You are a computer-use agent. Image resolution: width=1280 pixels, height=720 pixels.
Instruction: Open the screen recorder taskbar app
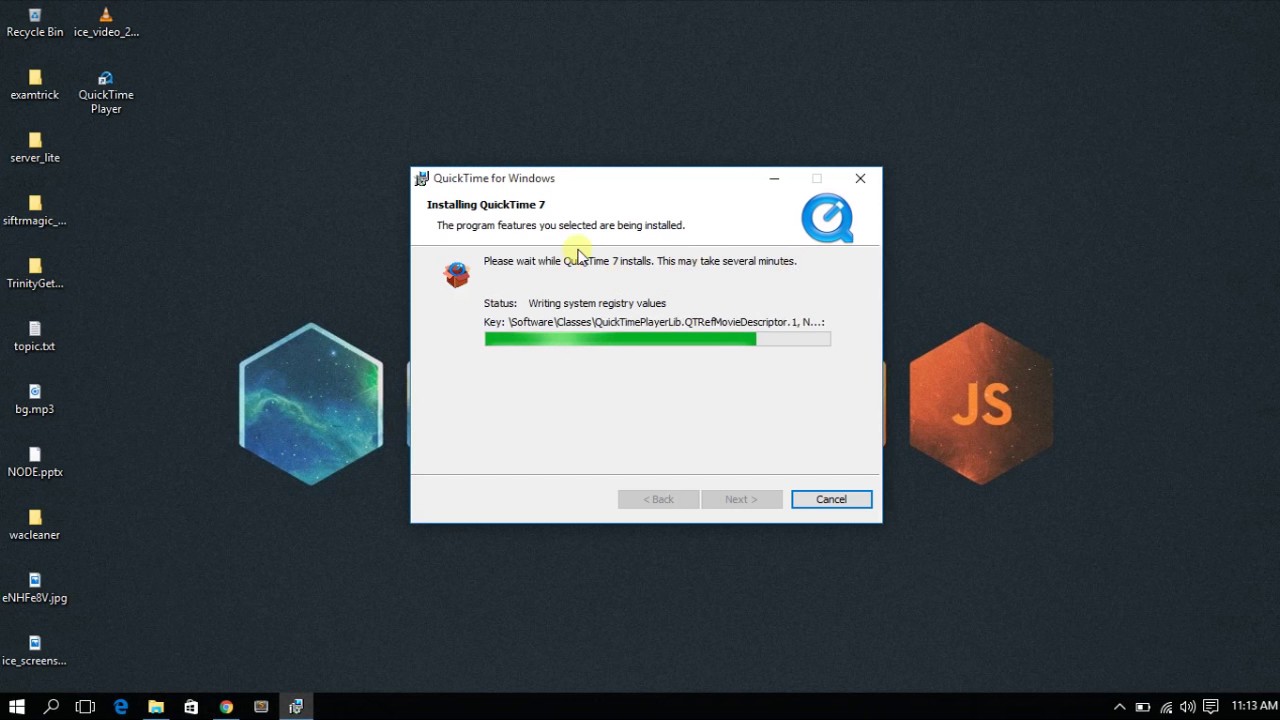pos(261,707)
